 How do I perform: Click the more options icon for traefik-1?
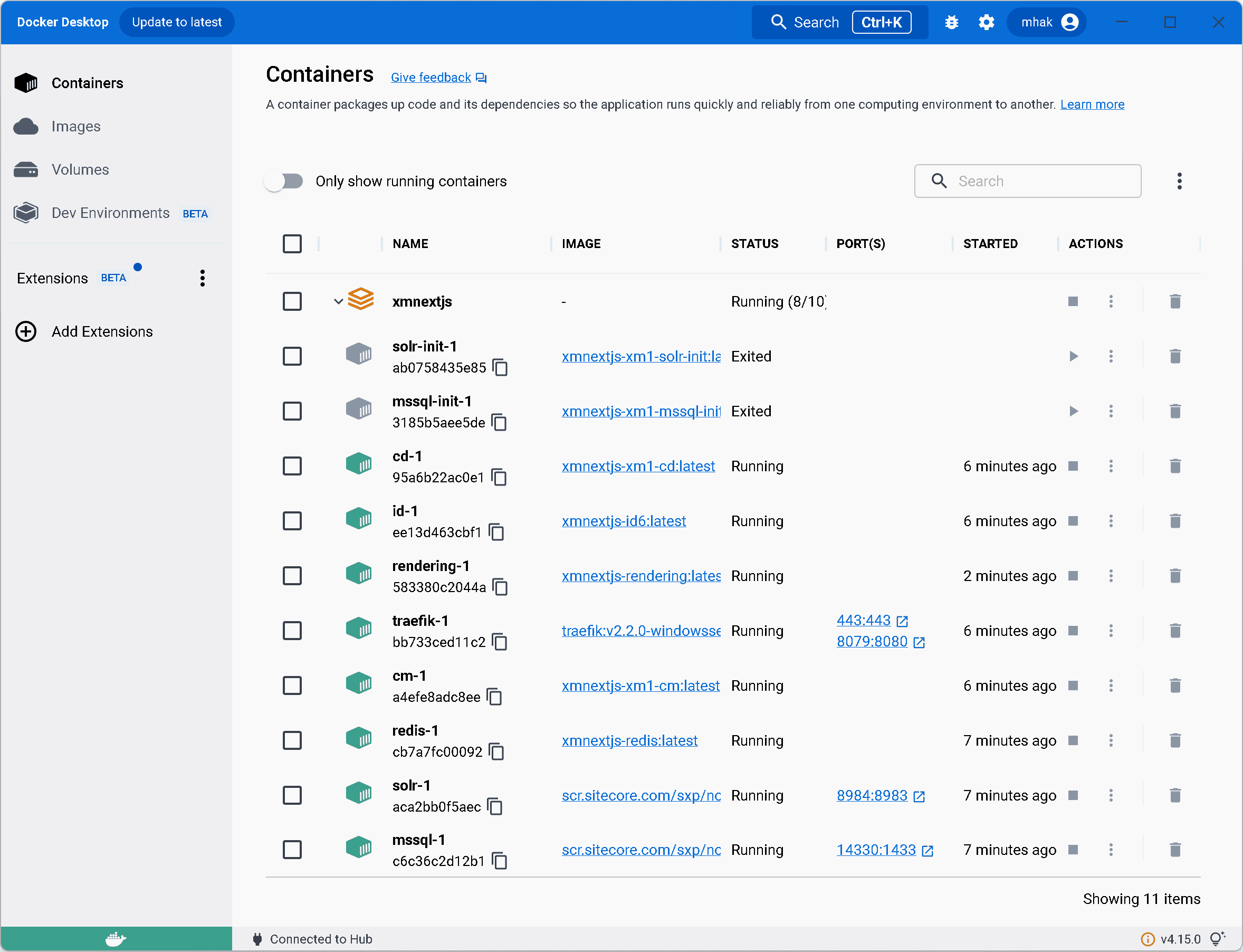coord(1111,630)
